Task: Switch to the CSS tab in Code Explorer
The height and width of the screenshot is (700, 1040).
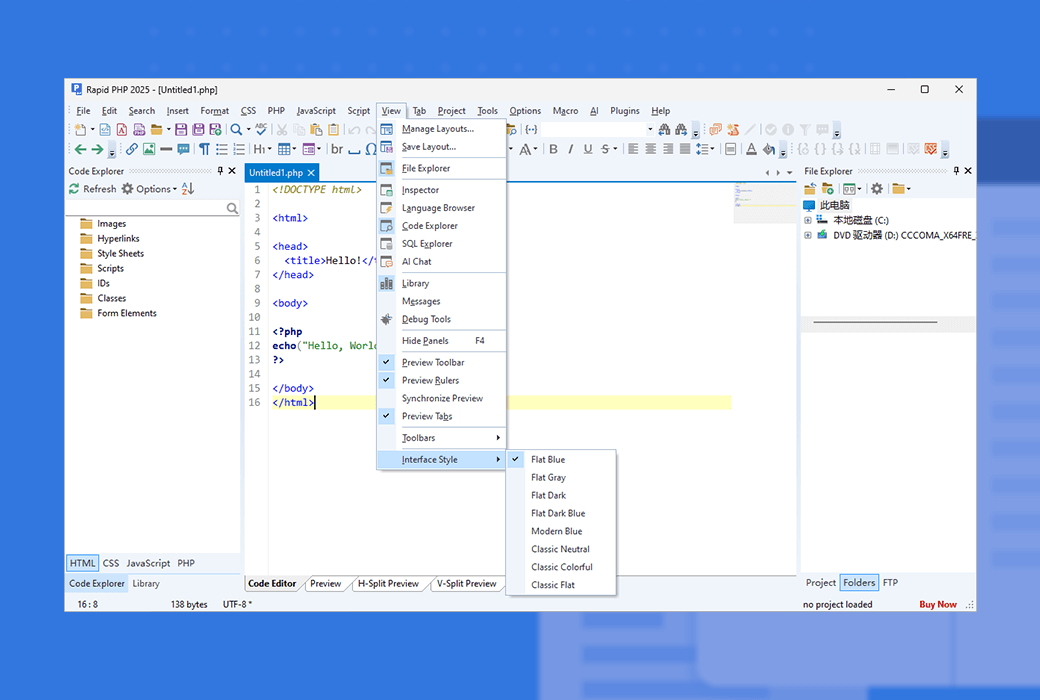Action: [x=111, y=563]
